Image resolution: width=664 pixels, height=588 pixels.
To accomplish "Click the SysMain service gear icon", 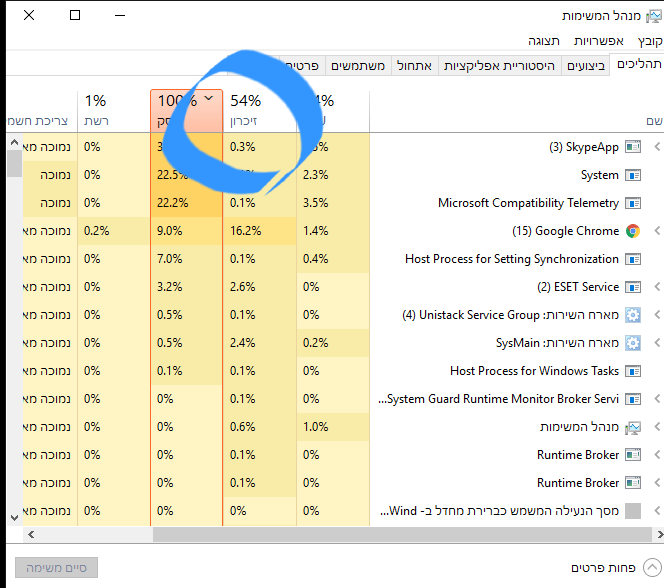I will (633, 343).
